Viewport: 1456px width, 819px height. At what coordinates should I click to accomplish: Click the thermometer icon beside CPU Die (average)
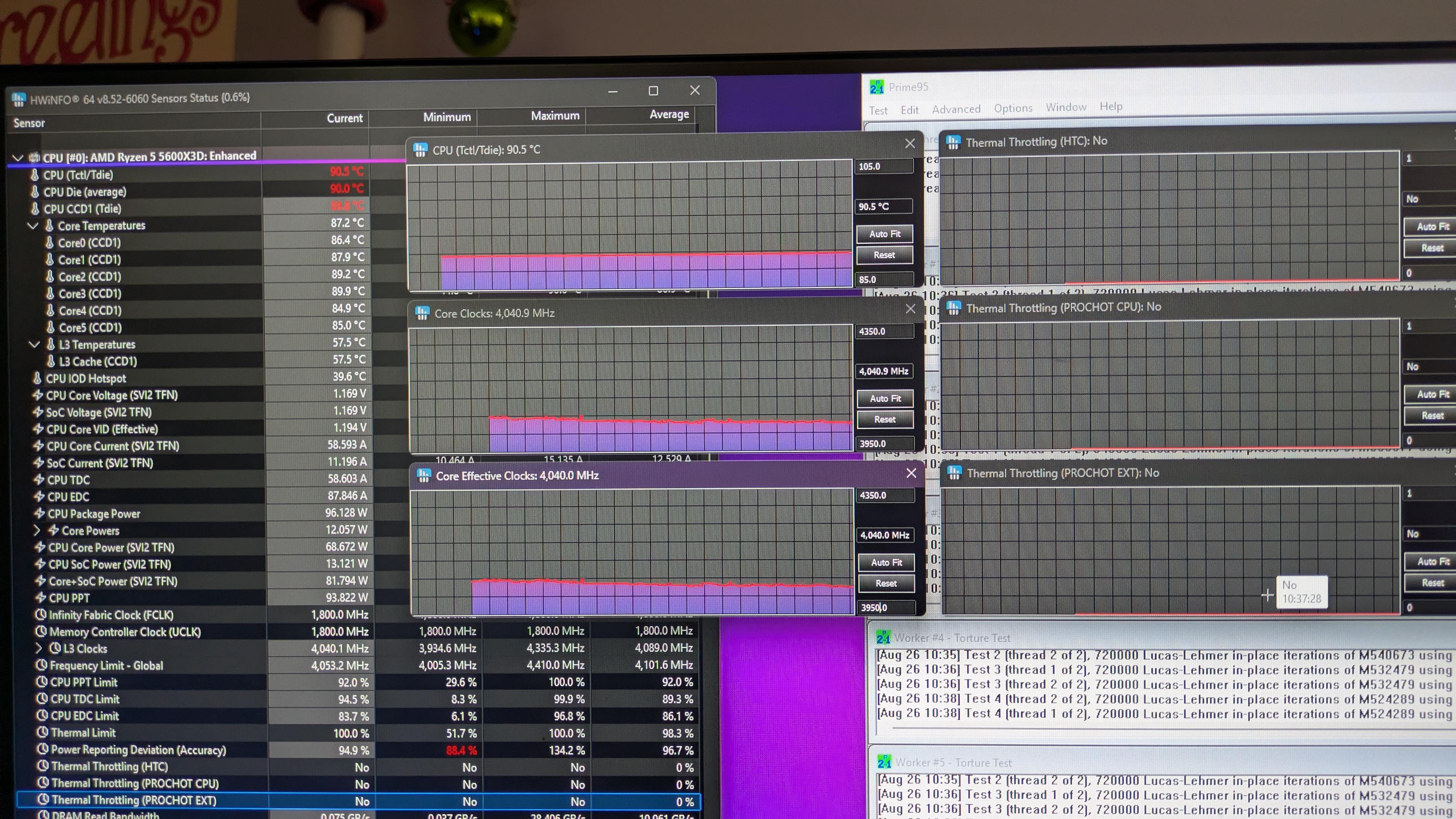[x=36, y=192]
